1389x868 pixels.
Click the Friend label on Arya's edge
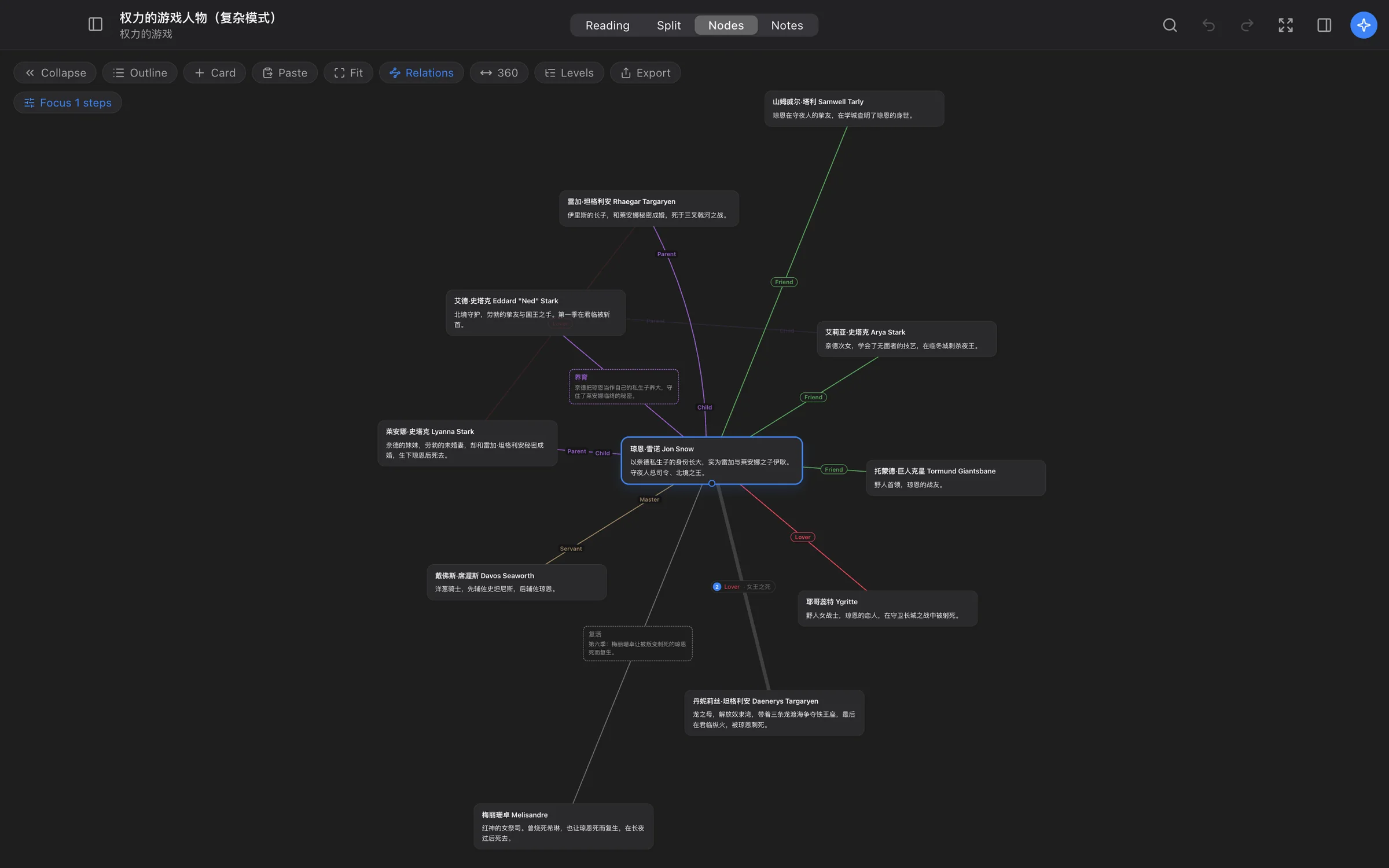click(813, 397)
